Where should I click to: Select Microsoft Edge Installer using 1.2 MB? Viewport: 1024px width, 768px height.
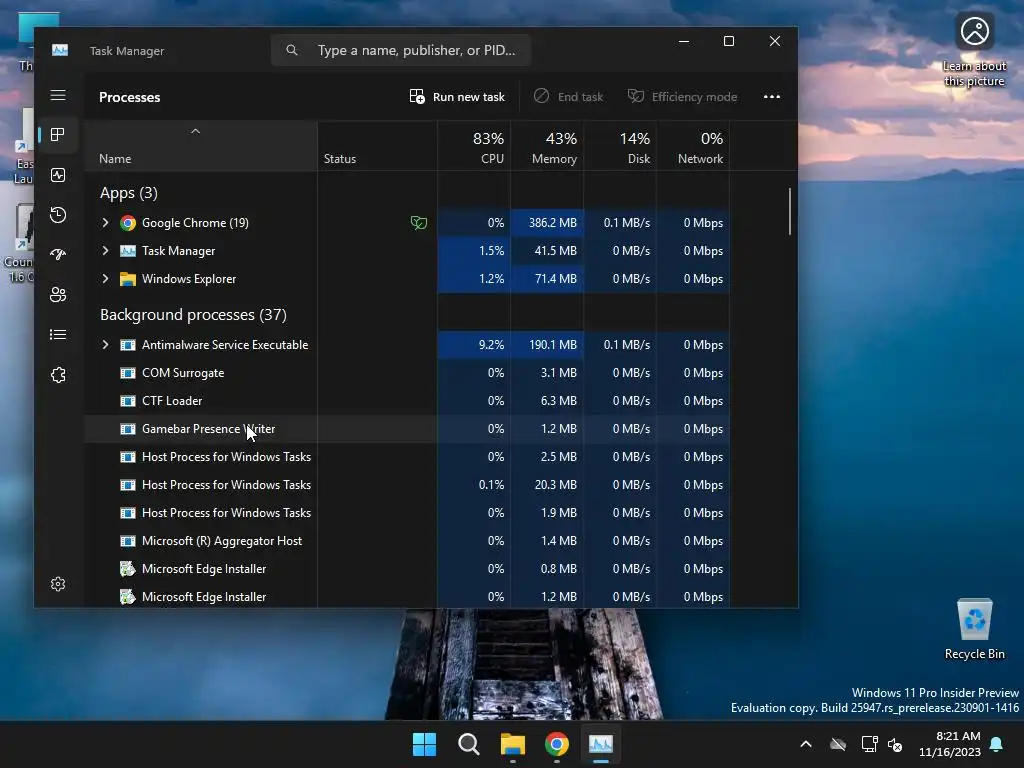click(x=407, y=597)
